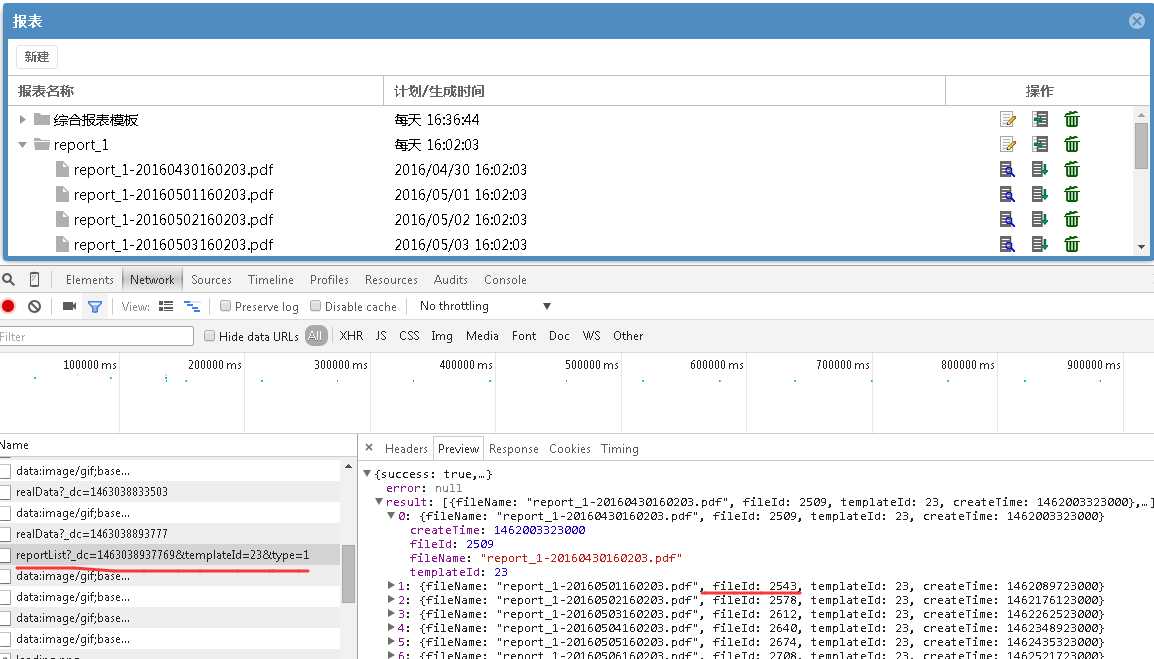Download report_1-20160503160203.pdf
1154x659 pixels.
point(1040,244)
